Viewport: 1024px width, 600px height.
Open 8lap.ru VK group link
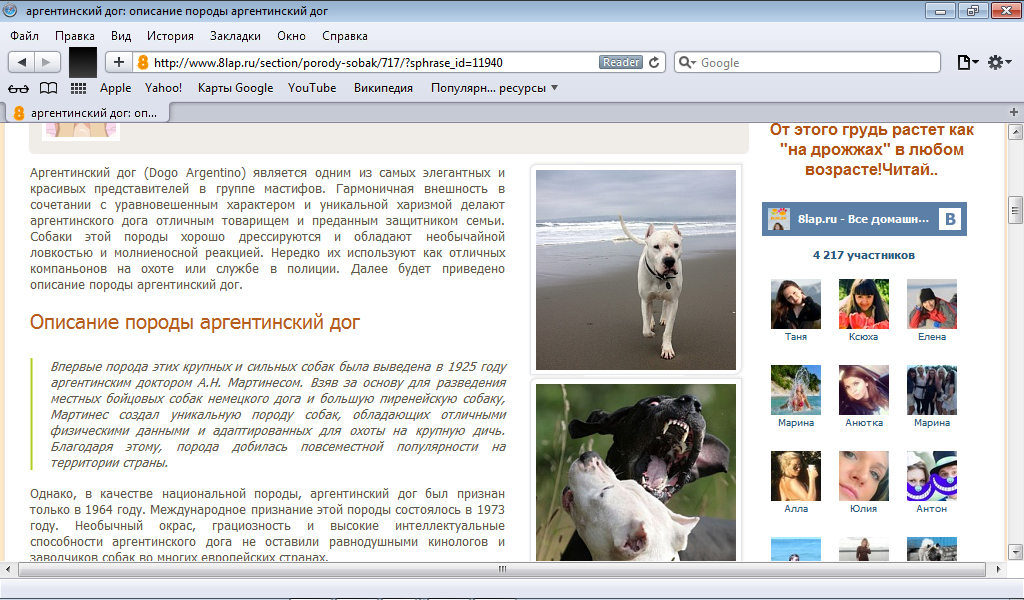click(x=863, y=219)
